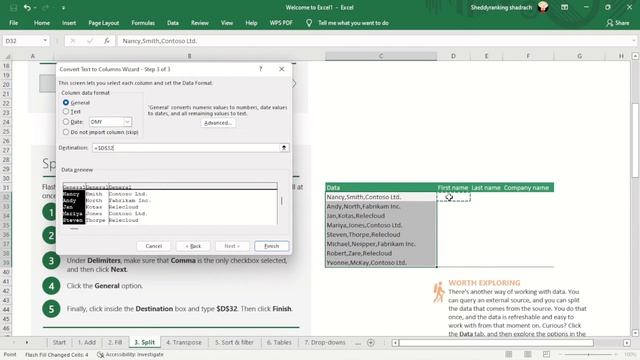Open Ribbon Display Options icon
The image size is (640, 360).
click(564, 7)
